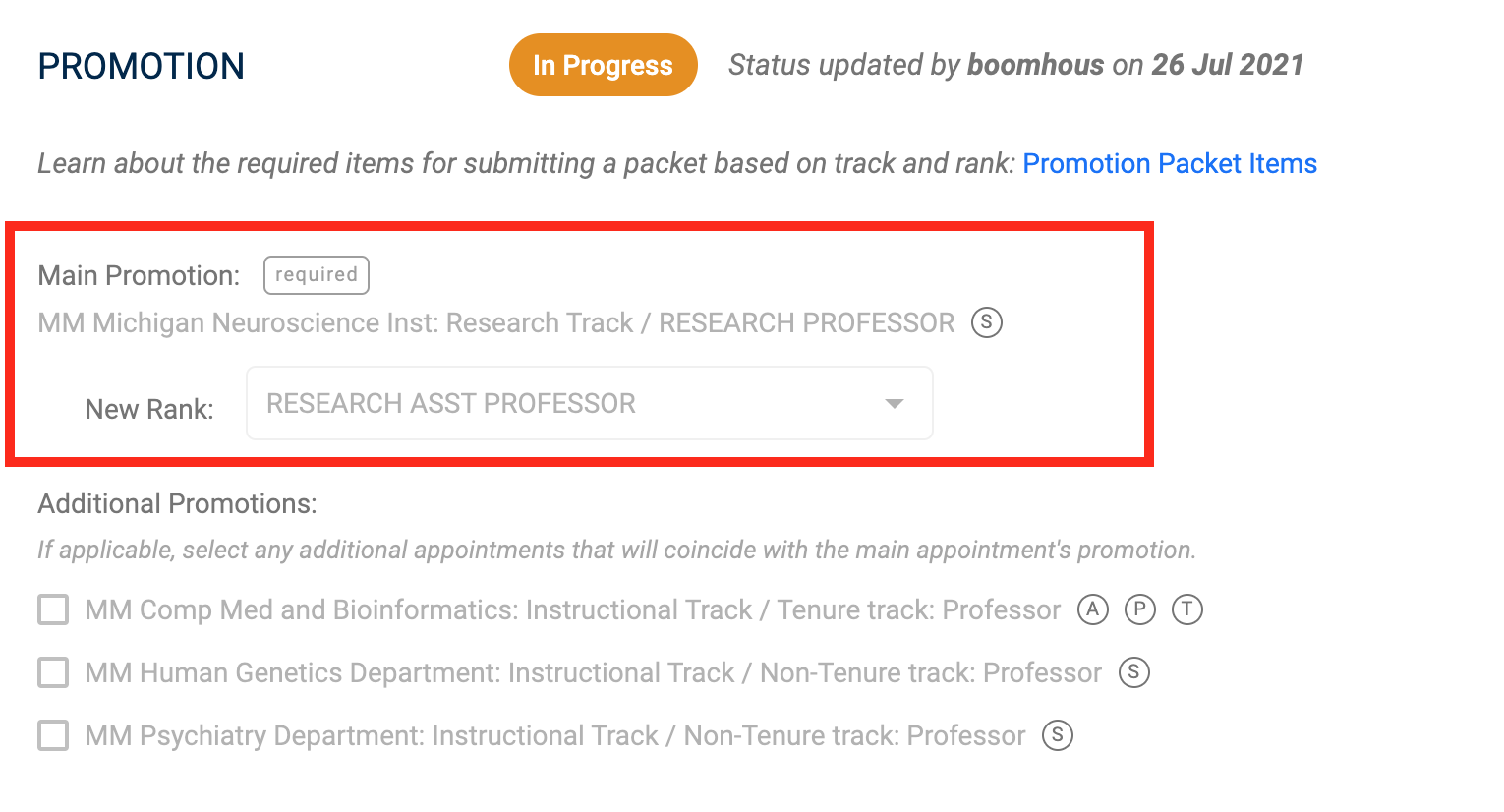Click the A badge on Comp Med row
Screen dimensions: 1504x812
coord(1092,609)
